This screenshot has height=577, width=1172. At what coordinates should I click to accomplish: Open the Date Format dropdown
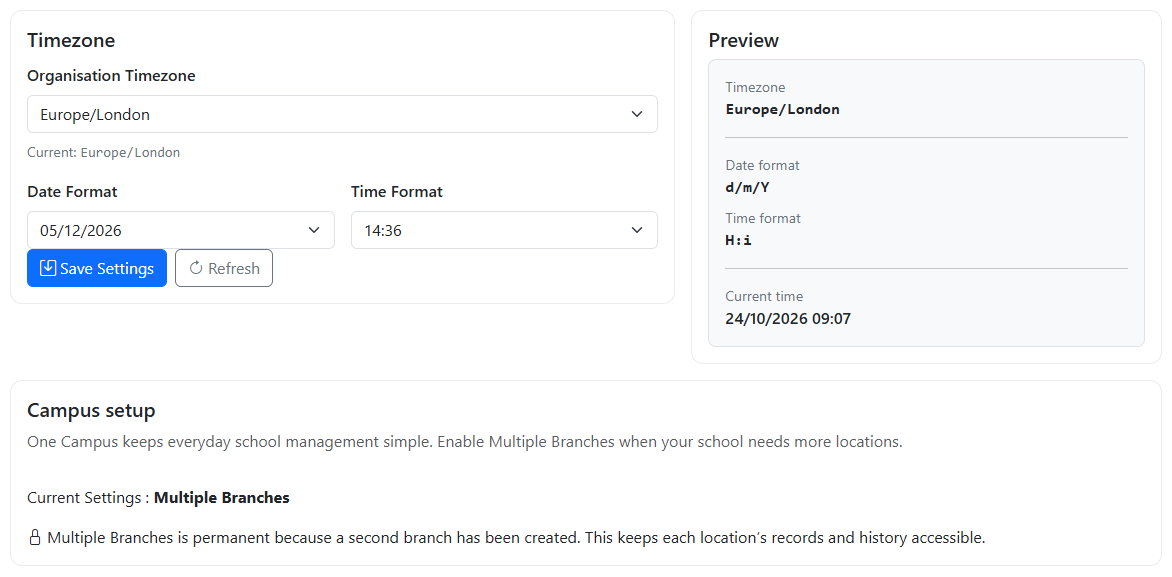coord(181,230)
